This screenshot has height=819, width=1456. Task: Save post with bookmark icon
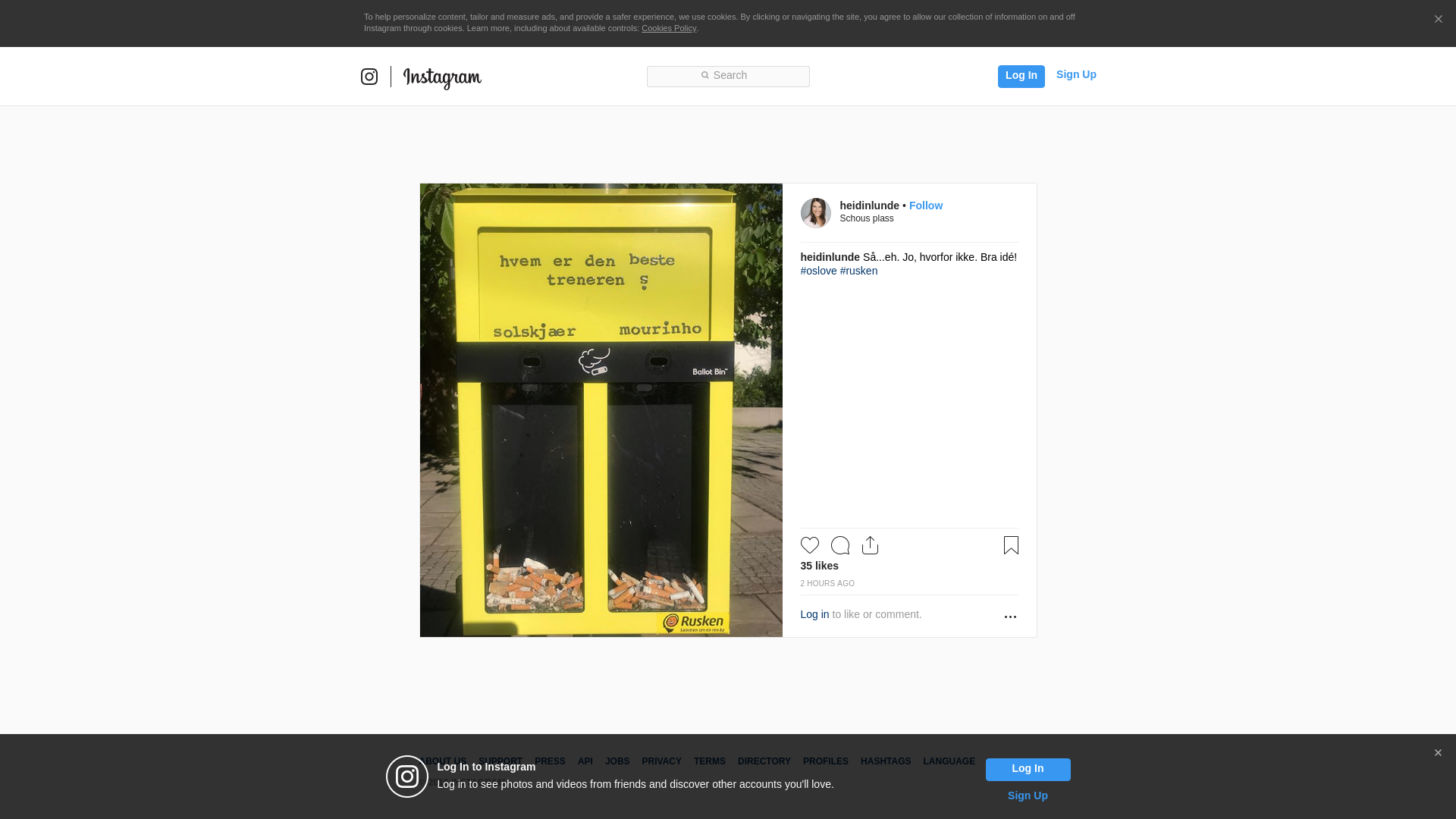pos(1011,545)
